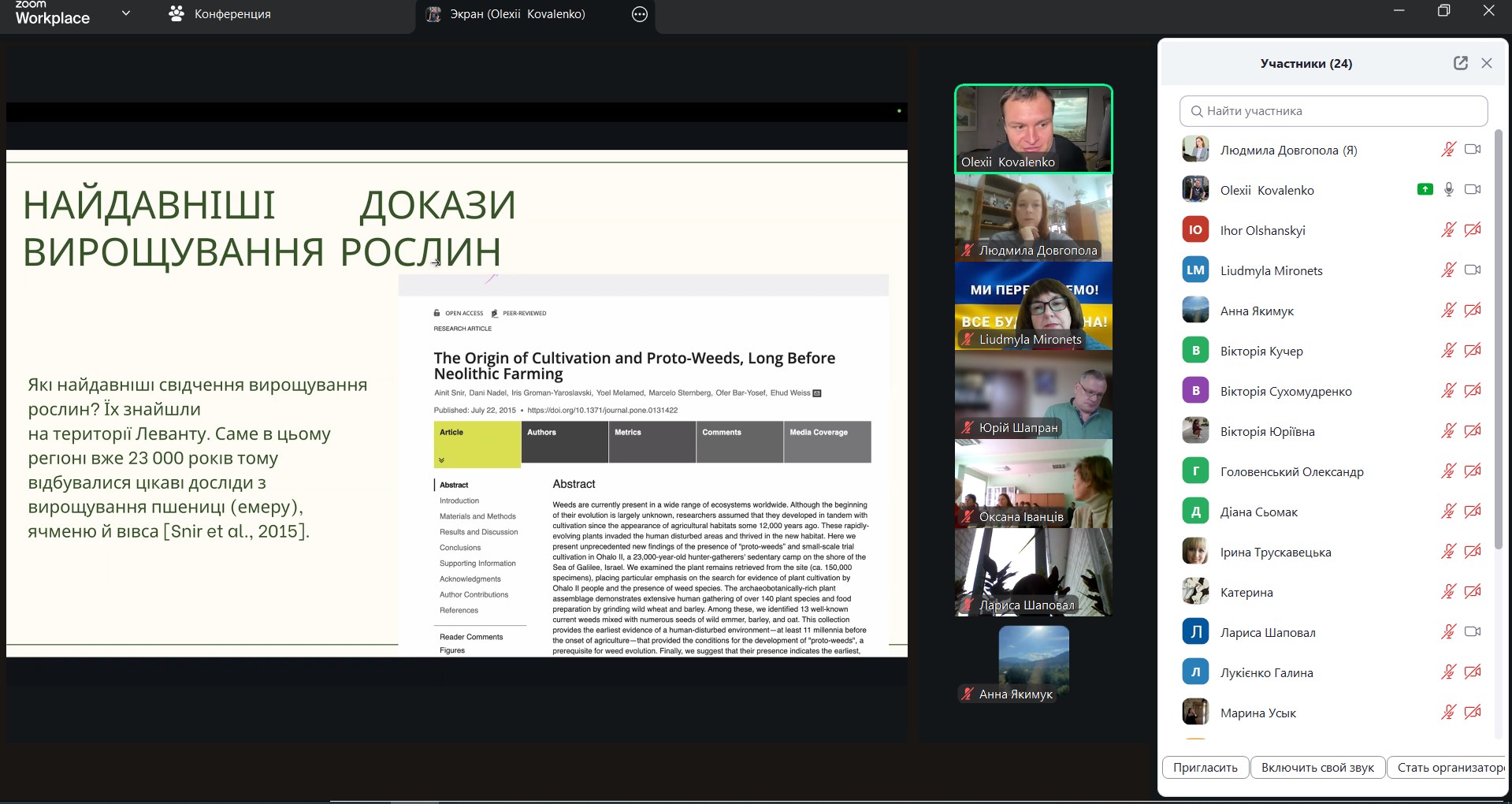Toggle camera-off icon for Діана Сьомак
The width and height of the screenshot is (1512, 804).
[1472, 511]
